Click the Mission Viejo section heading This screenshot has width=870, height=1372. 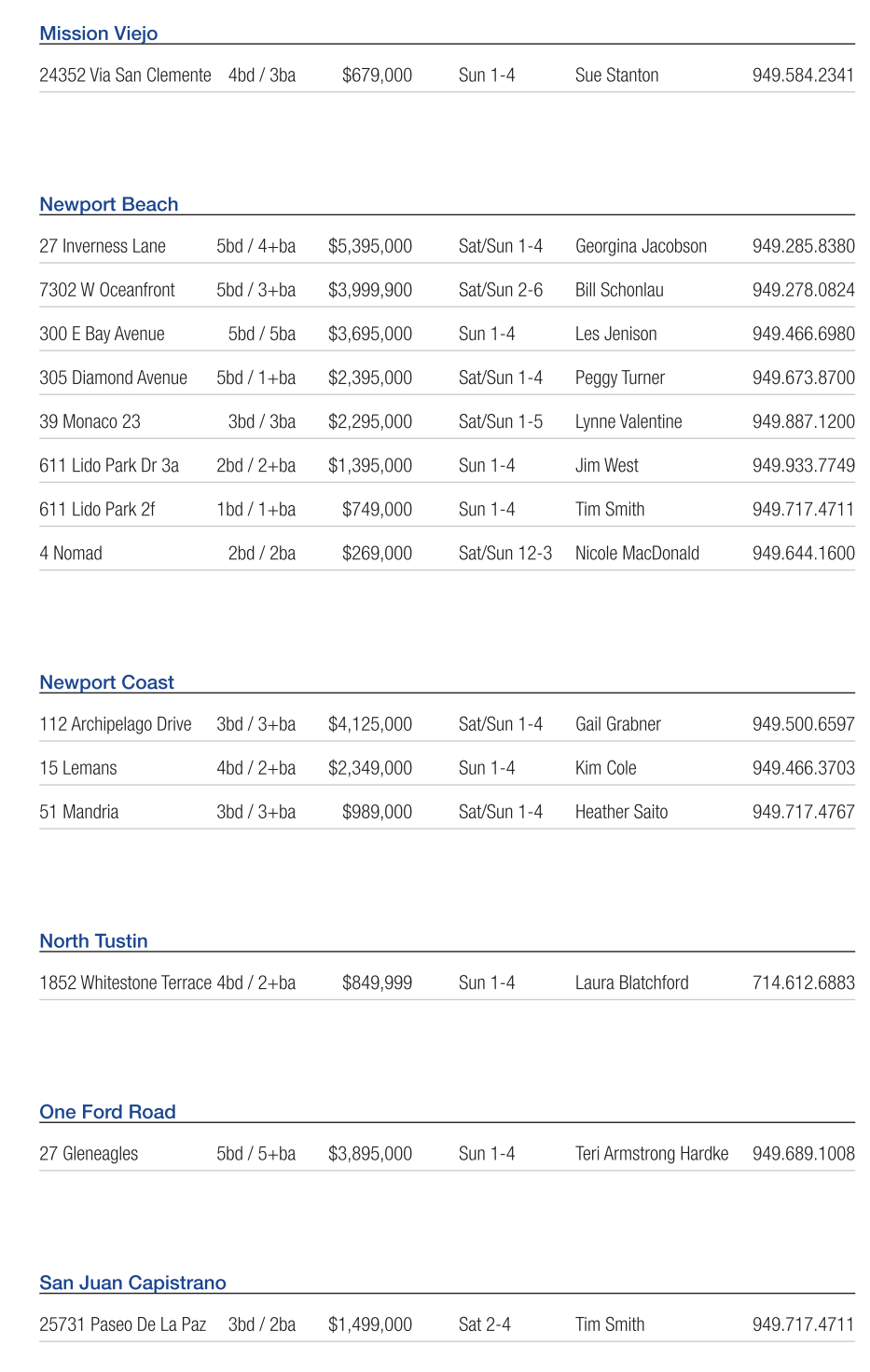click(99, 34)
